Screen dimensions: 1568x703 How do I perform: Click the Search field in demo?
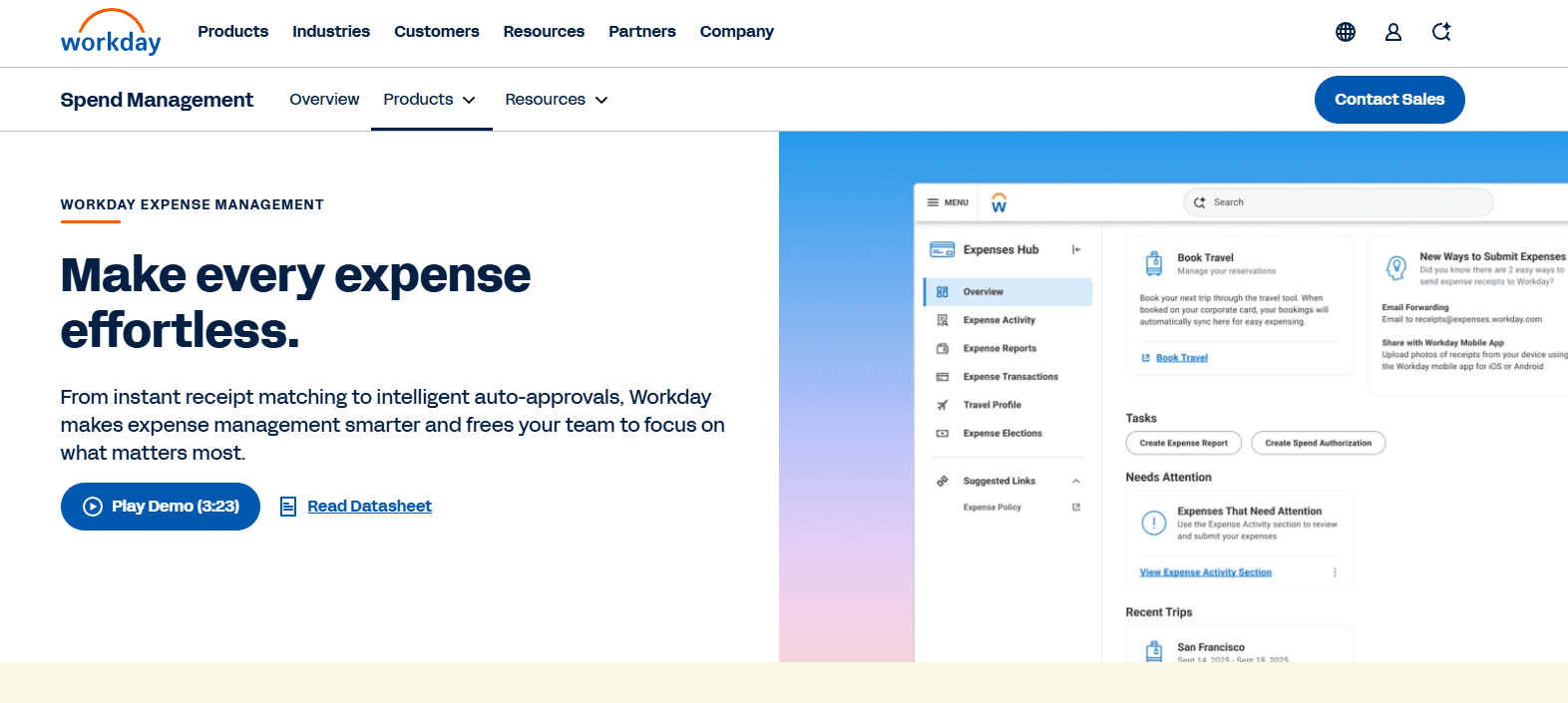[x=1339, y=202]
